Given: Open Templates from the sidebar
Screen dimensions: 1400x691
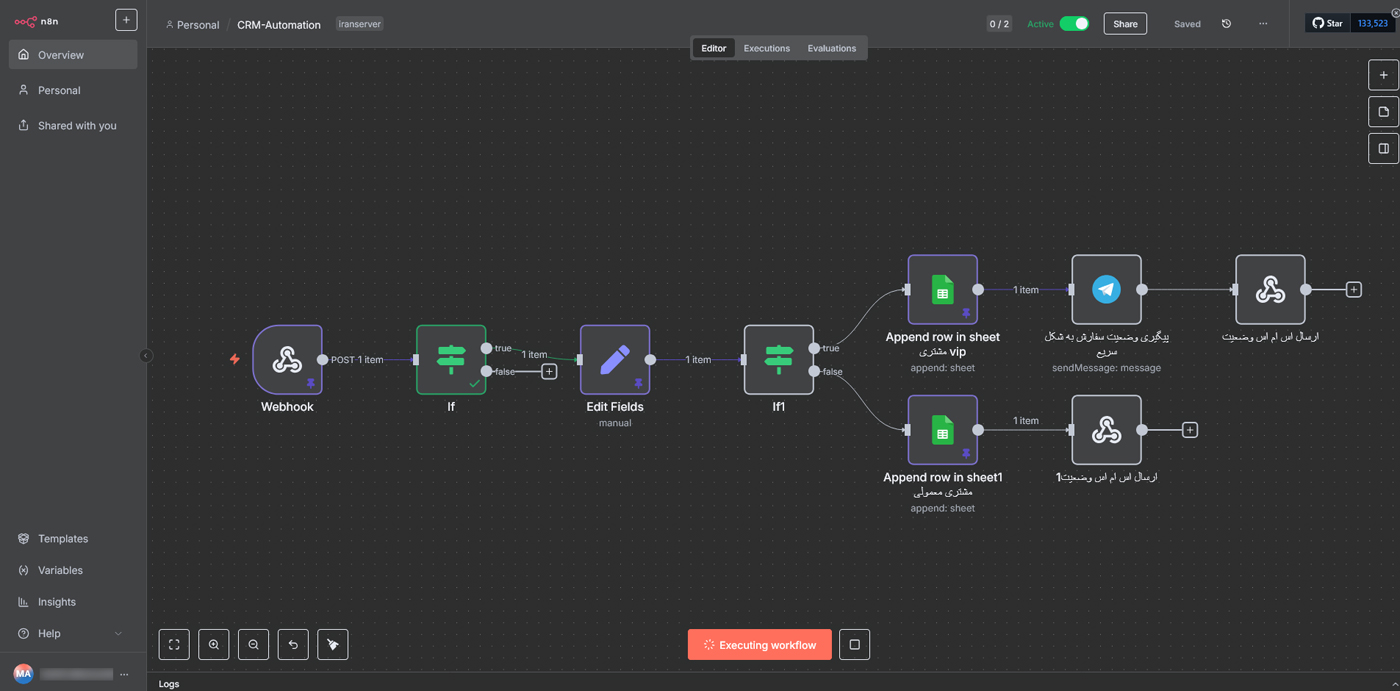Looking at the screenshot, I should tap(63, 539).
